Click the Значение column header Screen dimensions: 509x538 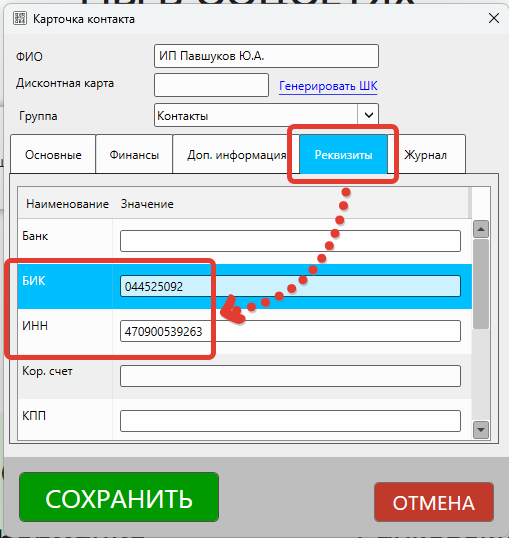tap(147, 204)
